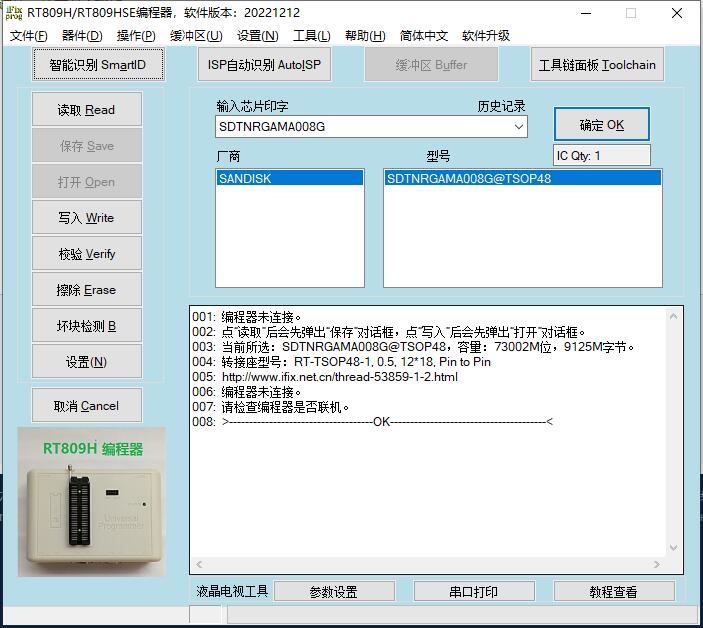Screen dimensions: 703x628
Task: Open the 工具链面板 Toolchain panel
Action: coord(597,65)
